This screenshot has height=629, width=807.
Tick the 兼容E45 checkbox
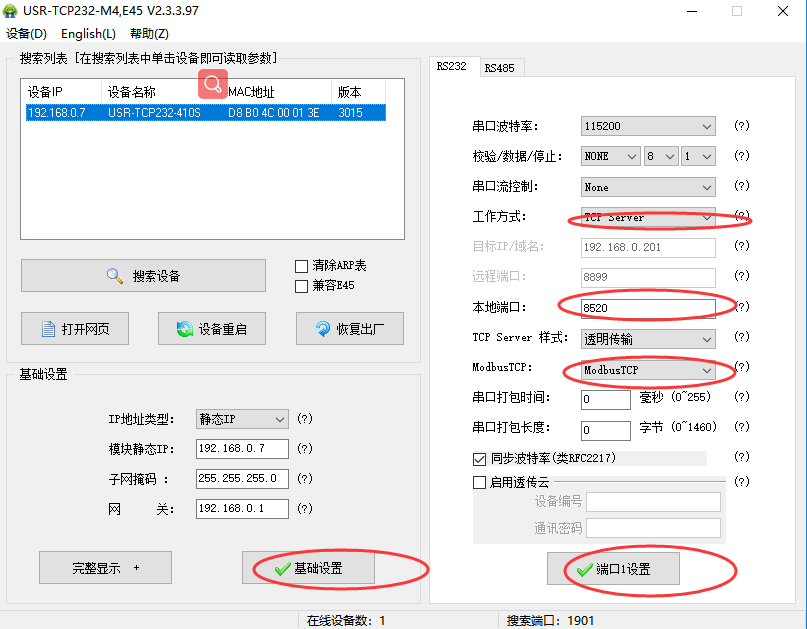[x=301, y=286]
